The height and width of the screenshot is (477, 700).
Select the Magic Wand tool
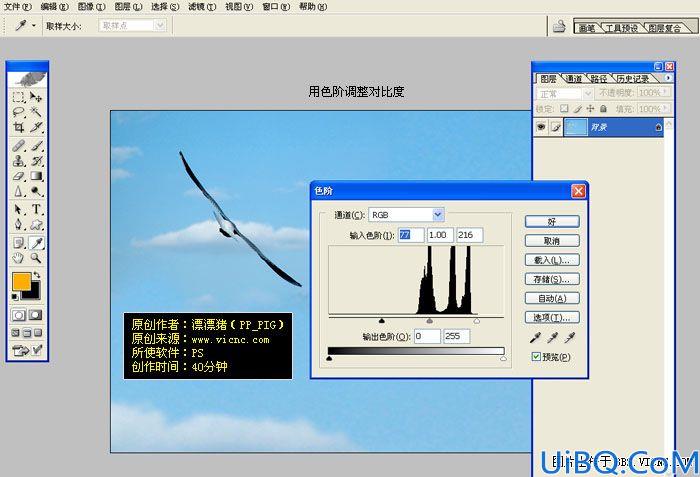click(36, 112)
